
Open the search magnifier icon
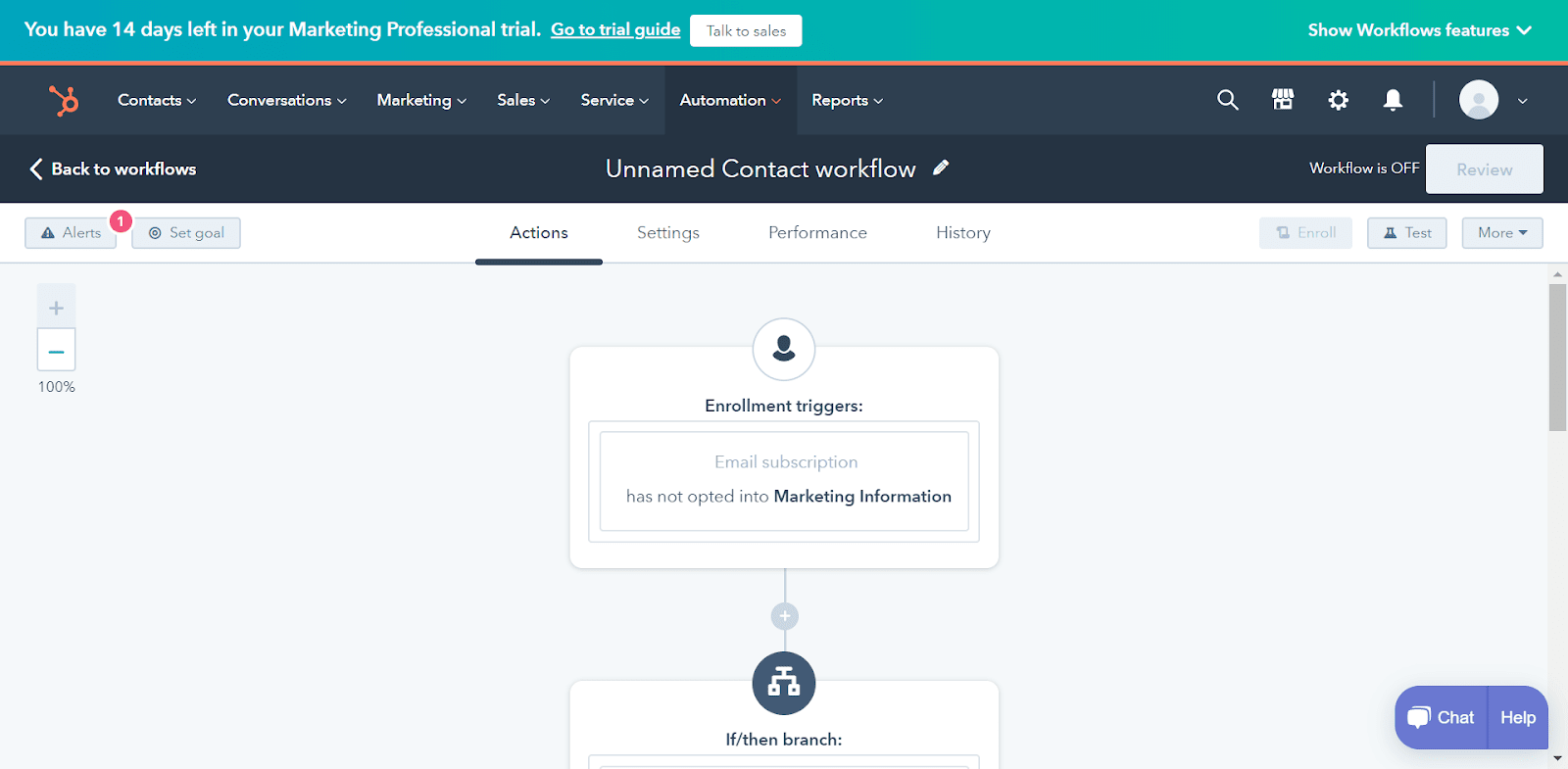click(x=1228, y=100)
